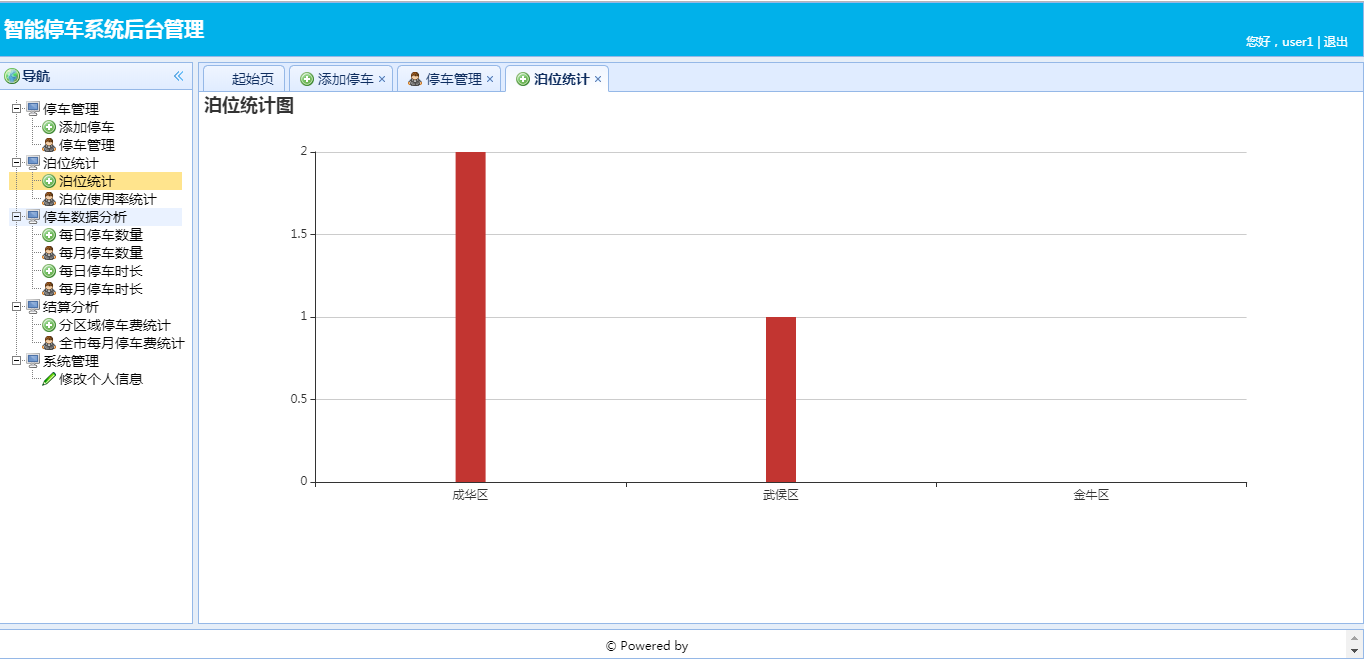Collapse the 停车管理 tree node
Viewport: 1364px width, 659px height.
pyautogui.click(x=16, y=108)
